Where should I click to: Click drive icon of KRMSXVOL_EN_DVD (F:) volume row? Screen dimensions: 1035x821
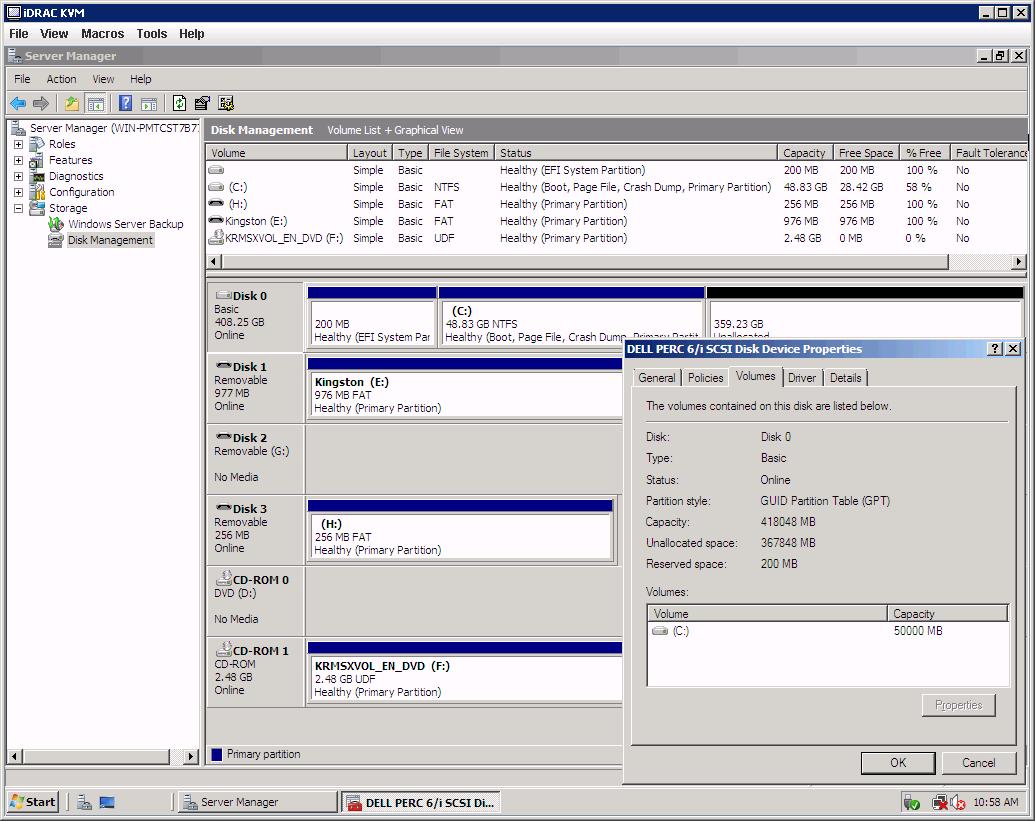(x=216, y=238)
